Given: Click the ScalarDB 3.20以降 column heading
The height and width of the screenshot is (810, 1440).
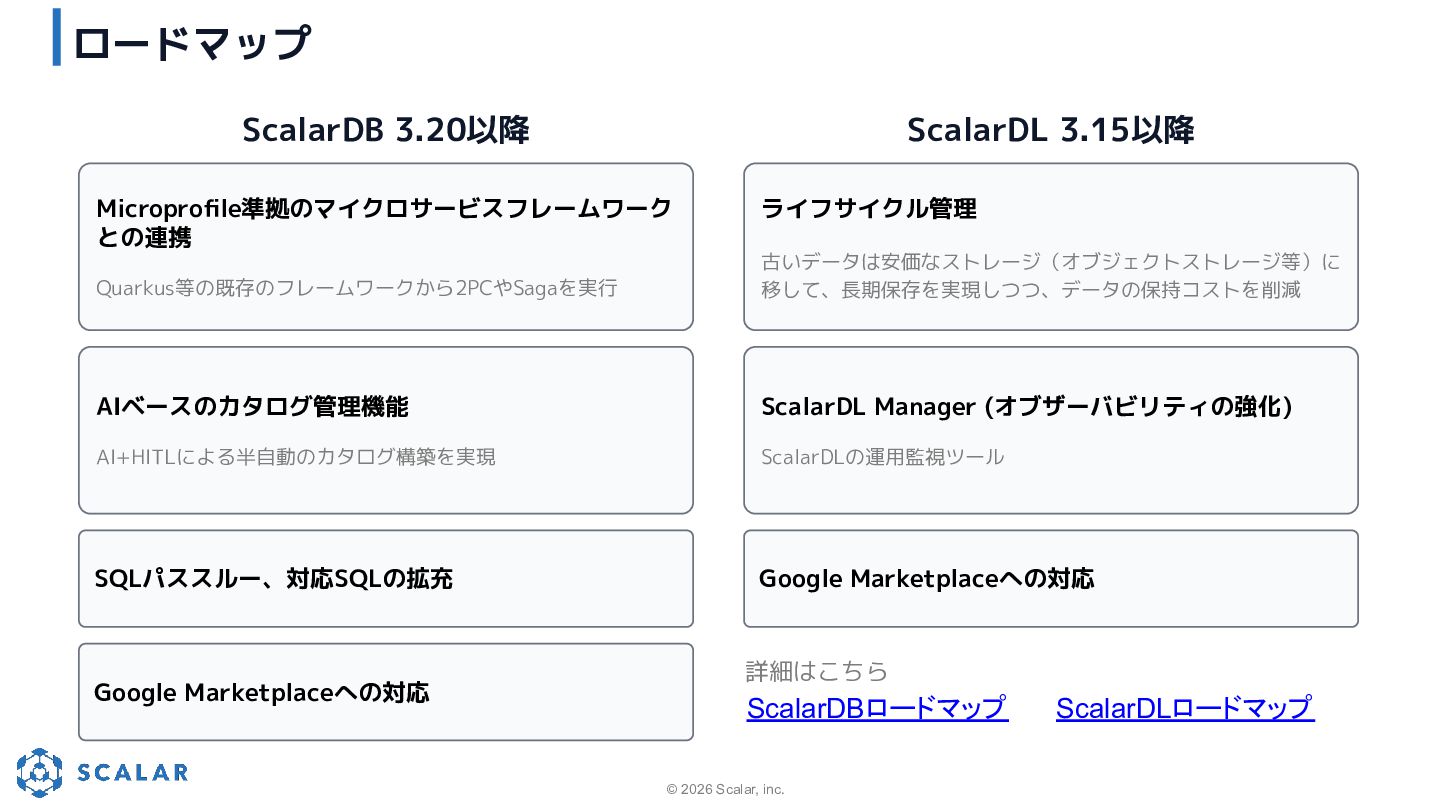Looking at the screenshot, I should pos(386,130).
